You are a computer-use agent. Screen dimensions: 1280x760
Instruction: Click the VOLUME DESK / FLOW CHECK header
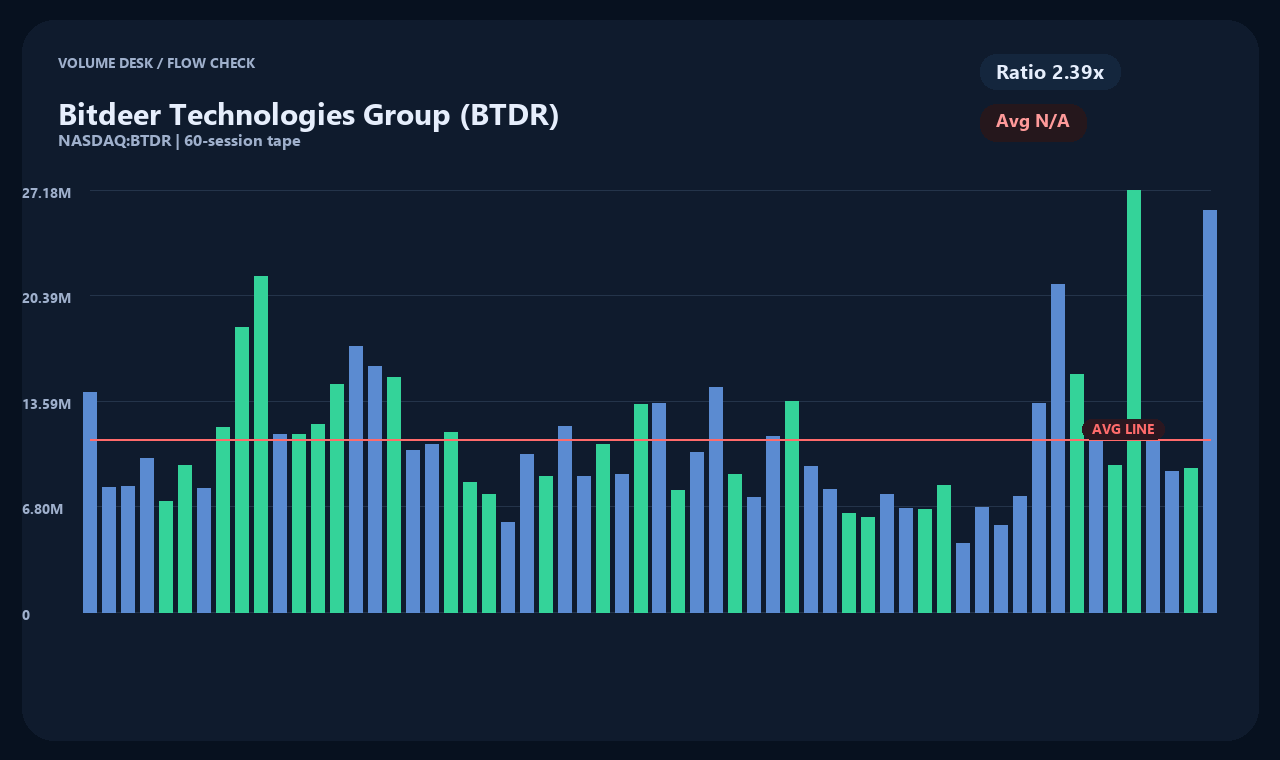click(x=157, y=63)
